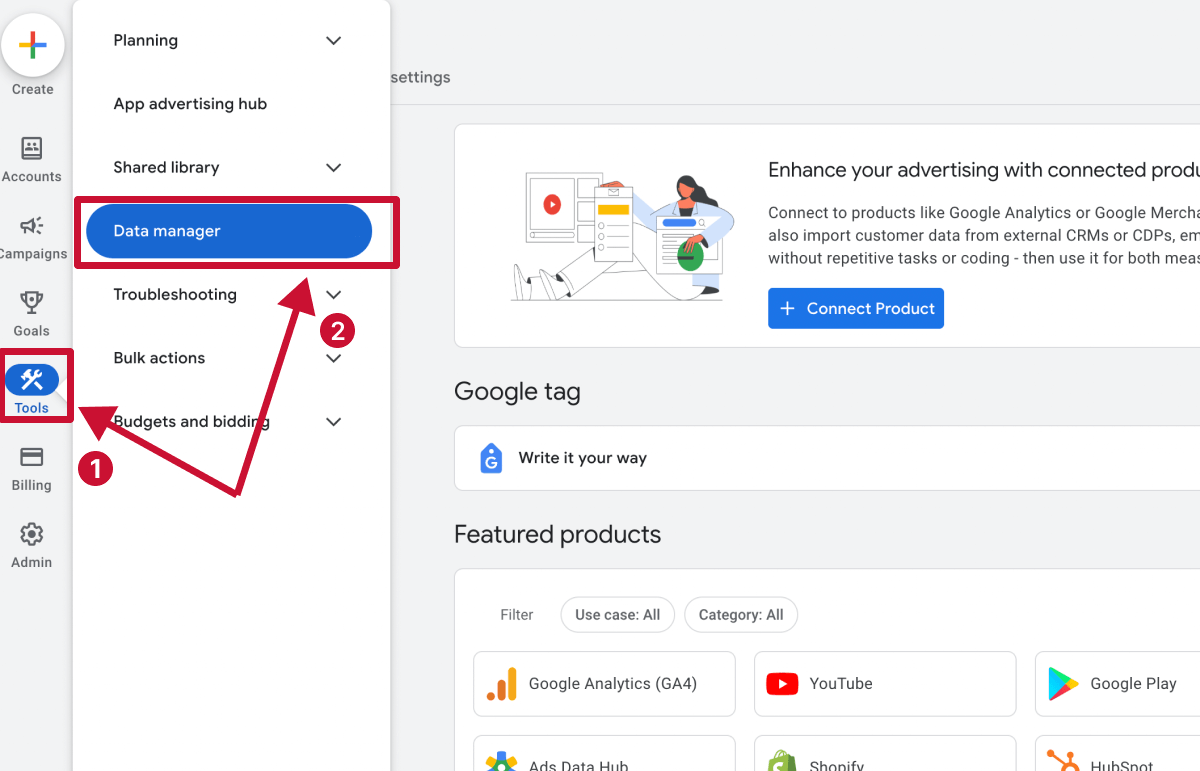Click the HubSpot logo icon
The height and width of the screenshot is (771, 1200).
click(x=1063, y=762)
